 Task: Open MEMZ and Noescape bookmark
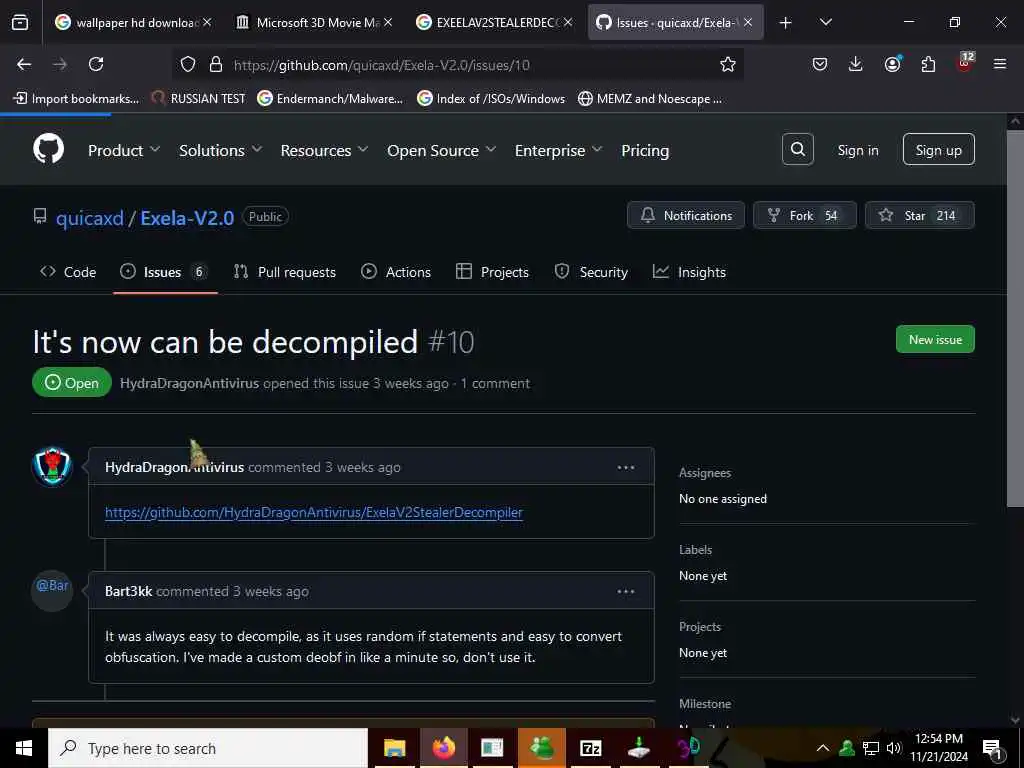(x=650, y=99)
